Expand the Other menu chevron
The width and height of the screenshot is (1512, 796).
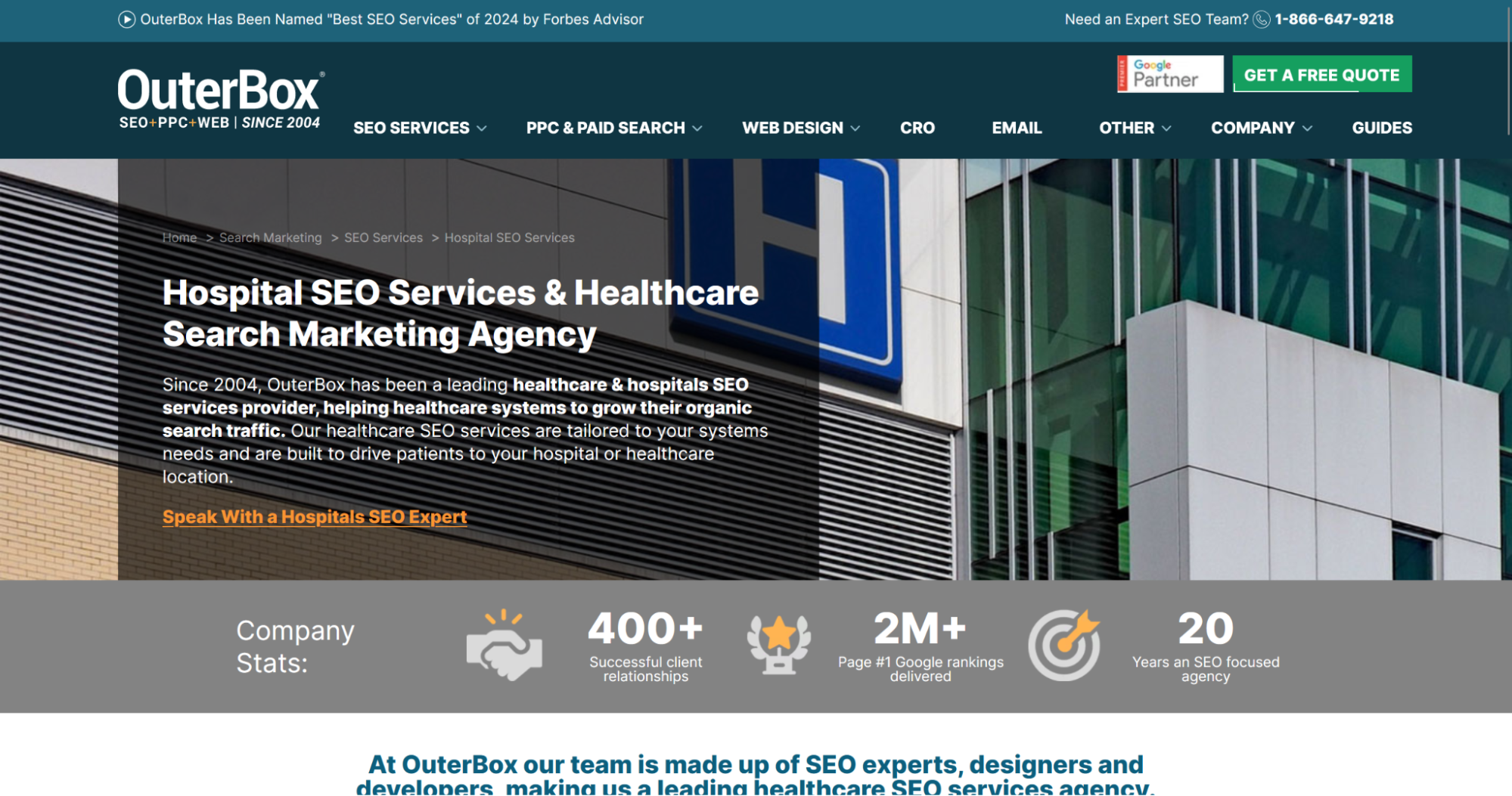[x=1166, y=129]
